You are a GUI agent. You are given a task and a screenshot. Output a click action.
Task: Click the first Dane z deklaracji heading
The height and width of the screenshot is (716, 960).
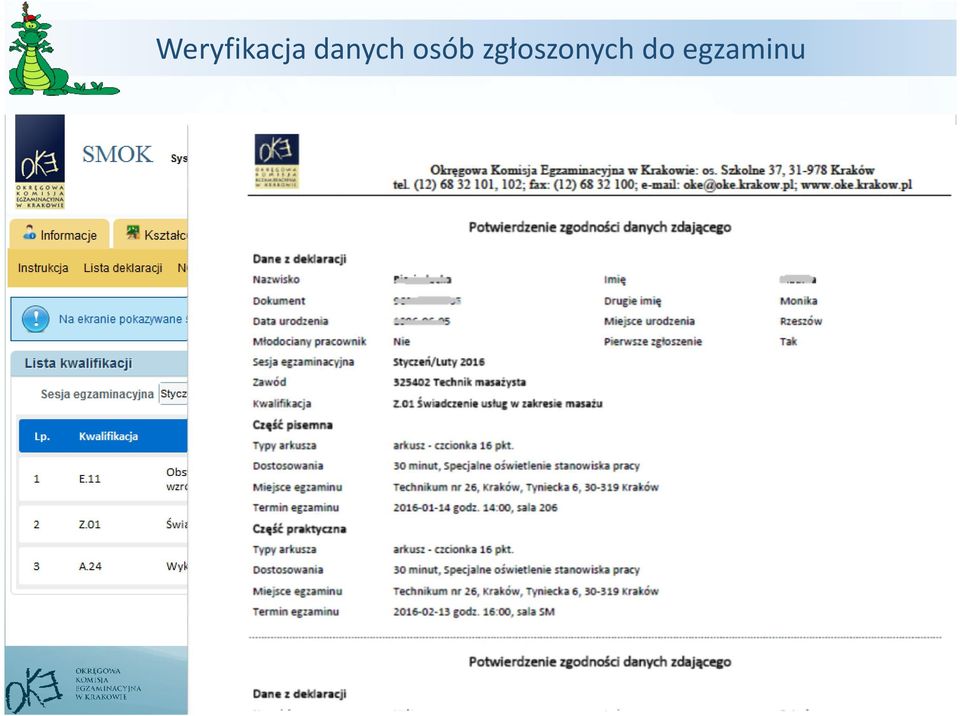tap(299, 259)
